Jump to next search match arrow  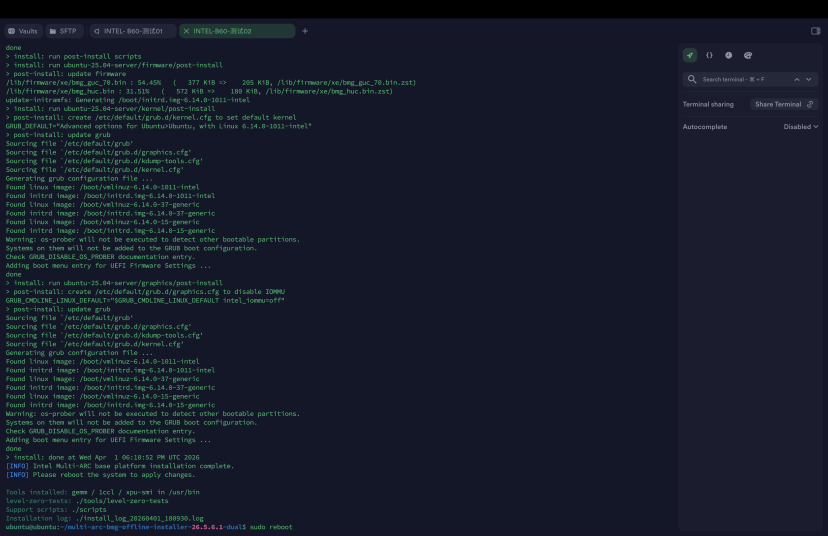(x=808, y=79)
